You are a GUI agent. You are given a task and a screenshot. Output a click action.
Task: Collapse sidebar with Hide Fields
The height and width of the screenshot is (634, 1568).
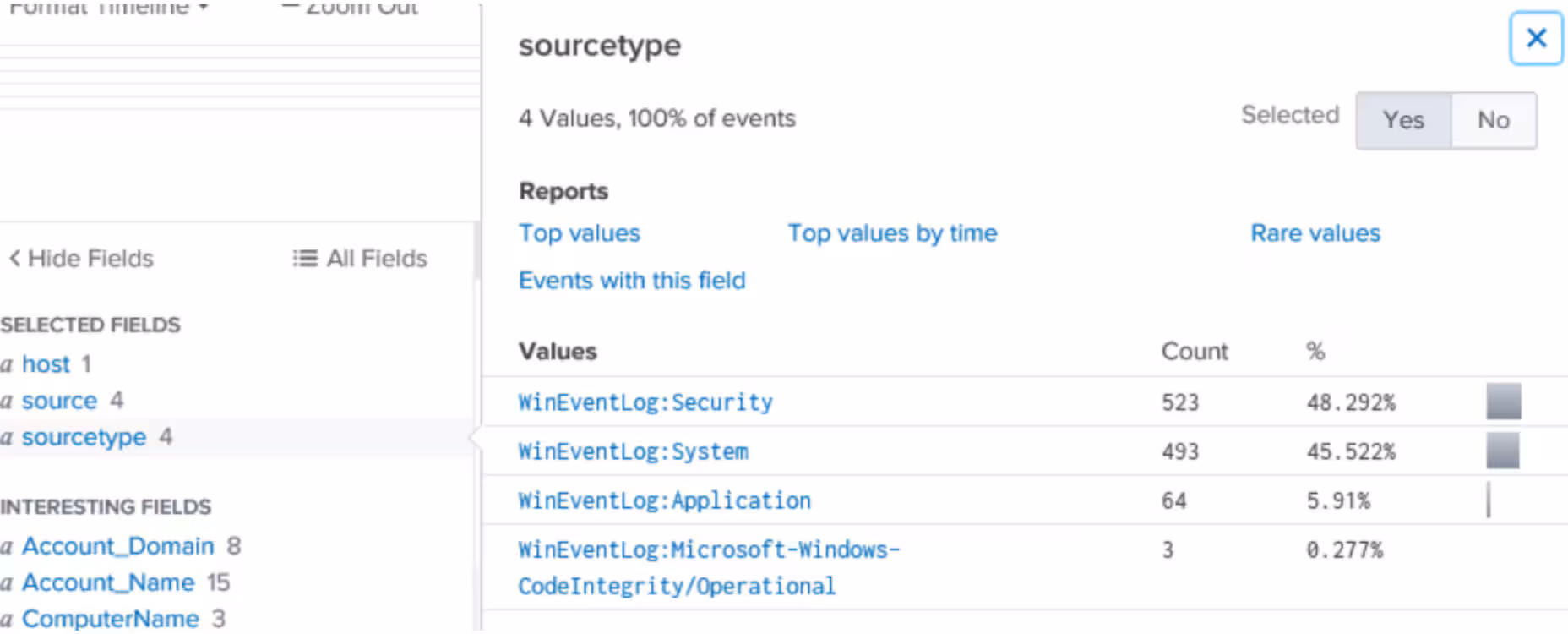[81, 259]
